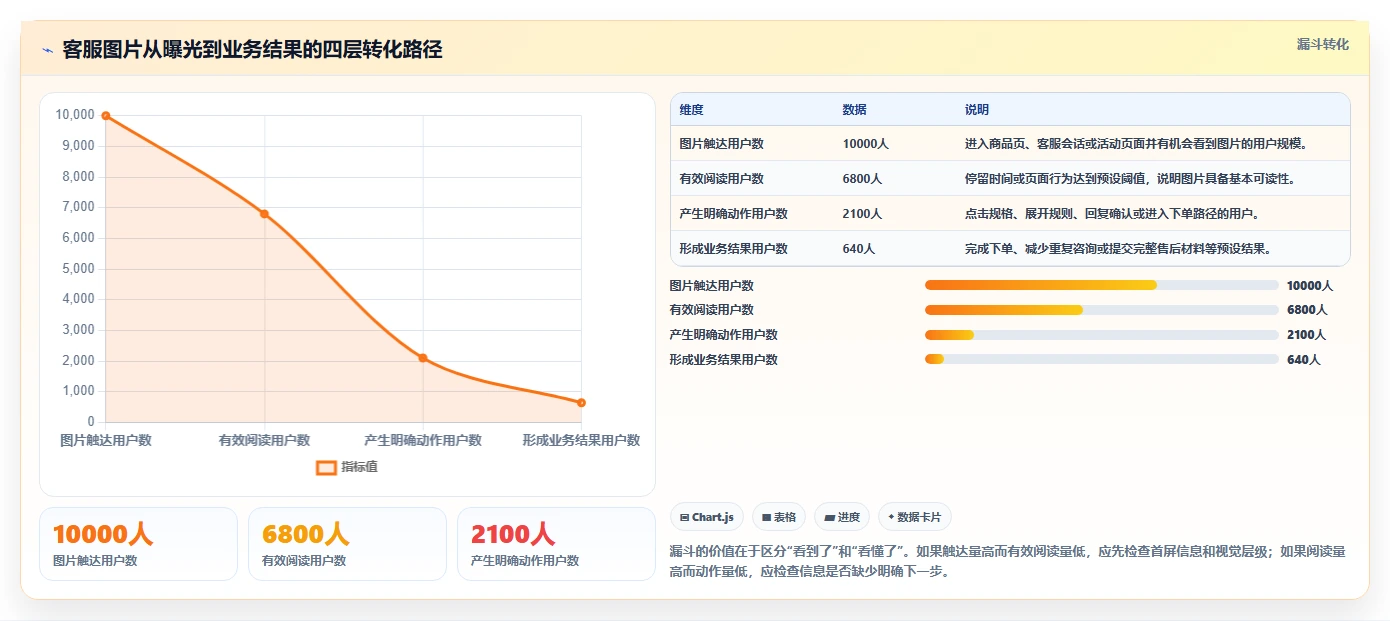The image size is (1390, 621).
Task: Select the 表格 tag chip
Action: [779, 517]
